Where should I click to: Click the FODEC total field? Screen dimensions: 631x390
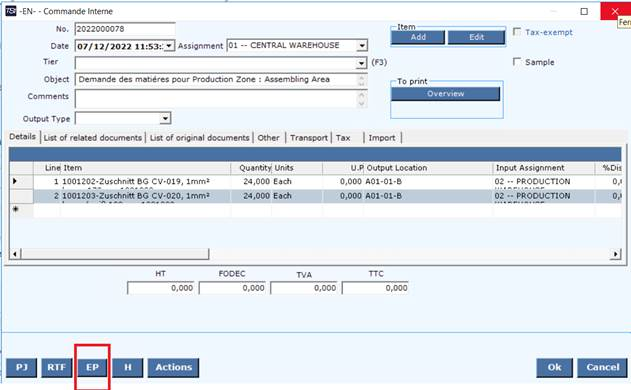point(232,288)
